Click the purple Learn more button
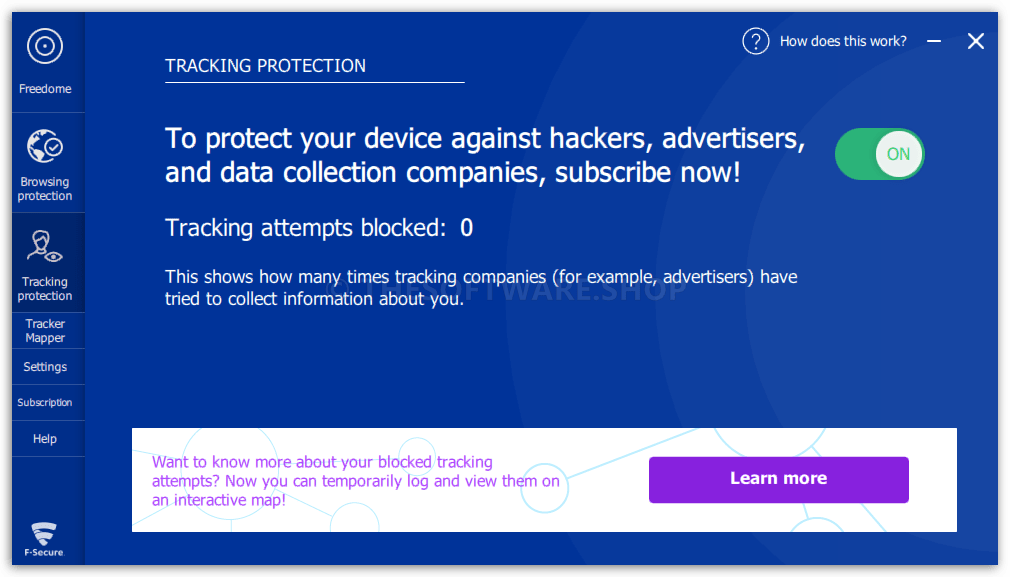The image size is (1010, 577). 779,480
